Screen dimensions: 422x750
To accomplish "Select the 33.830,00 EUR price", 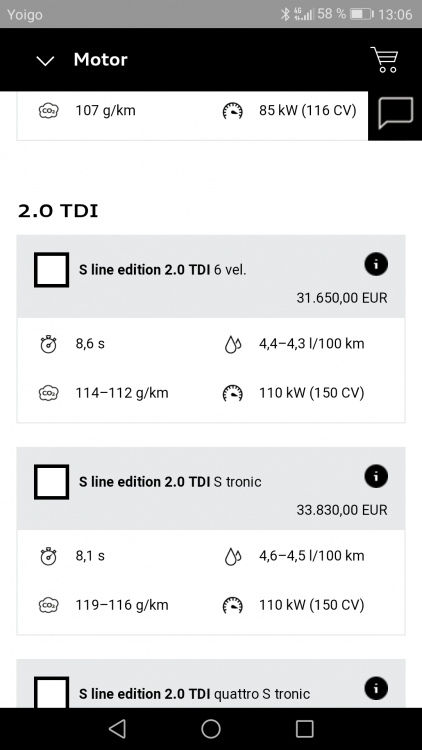I will point(342,510).
